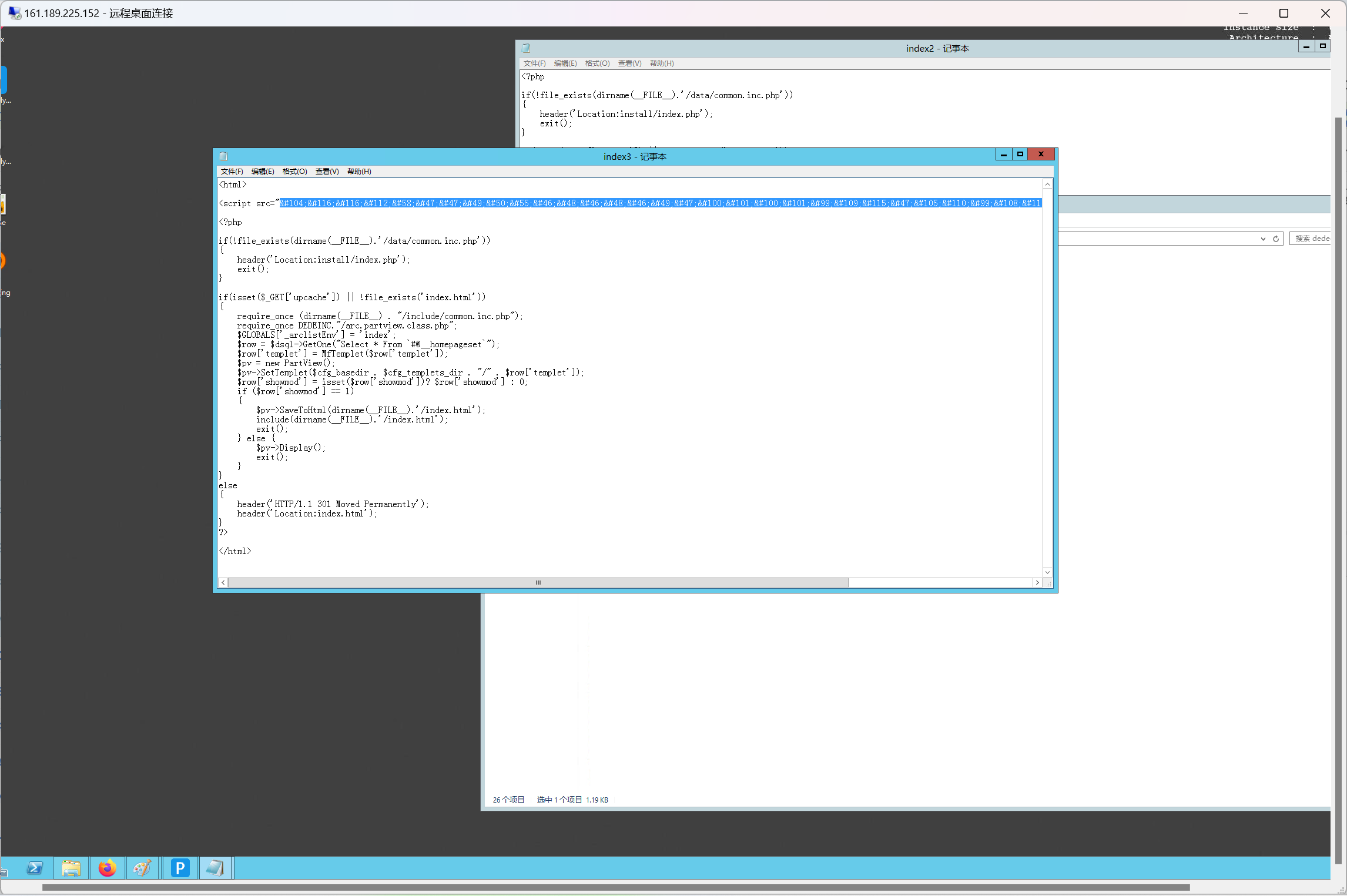This screenshot has height=896, width=1347.
Task: Click the refresh icon beside the address bar
Action: 1276,239
